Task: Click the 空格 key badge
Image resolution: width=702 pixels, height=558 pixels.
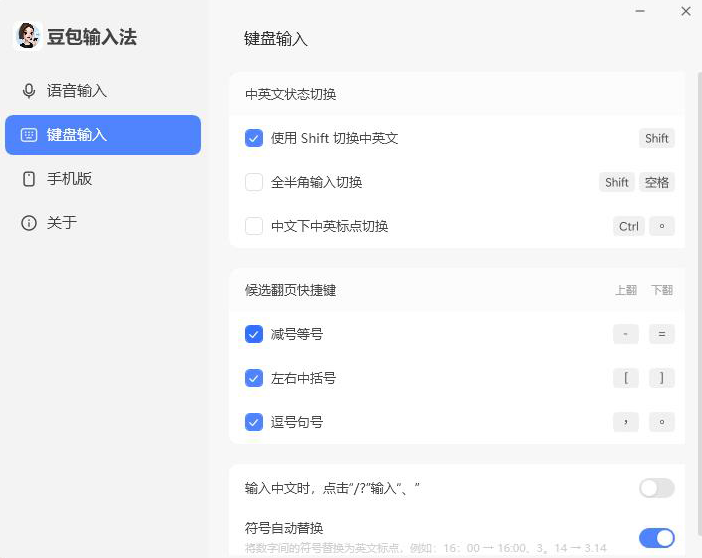Action: [x=657, y=182]
